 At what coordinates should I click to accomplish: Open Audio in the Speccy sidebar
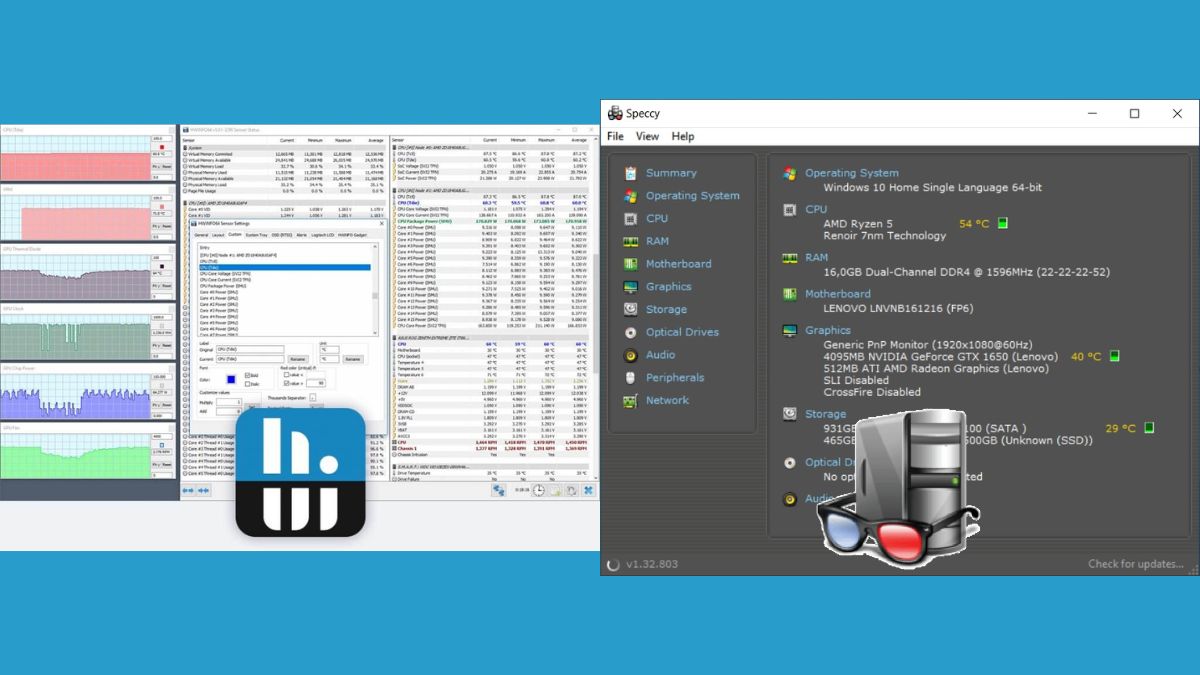(660, 355)
